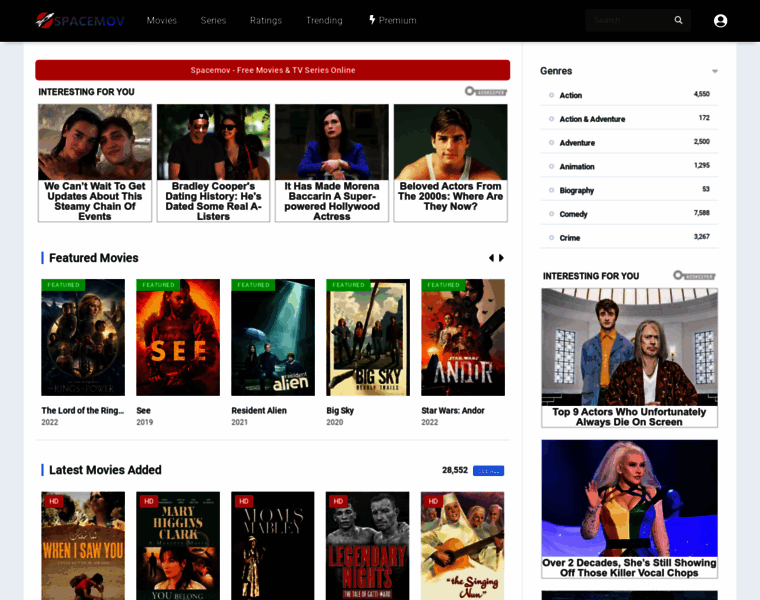760x600 pixels.
Task: Open the Morena Baccarin ad
Action: [332, 163]
